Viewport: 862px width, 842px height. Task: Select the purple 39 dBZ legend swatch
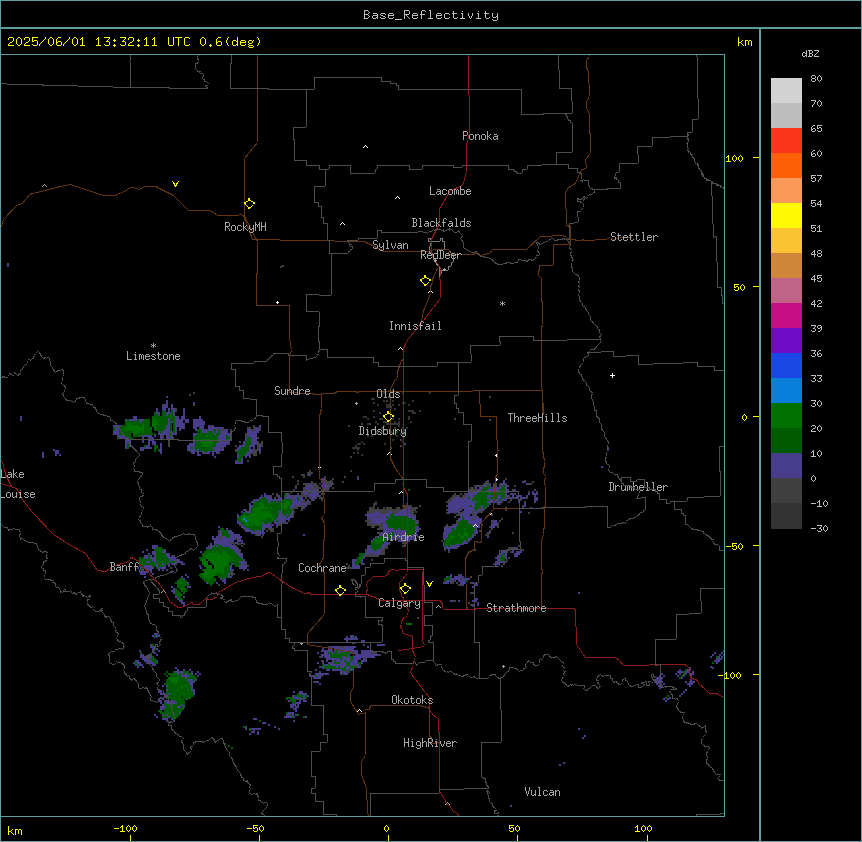point(786,341)
